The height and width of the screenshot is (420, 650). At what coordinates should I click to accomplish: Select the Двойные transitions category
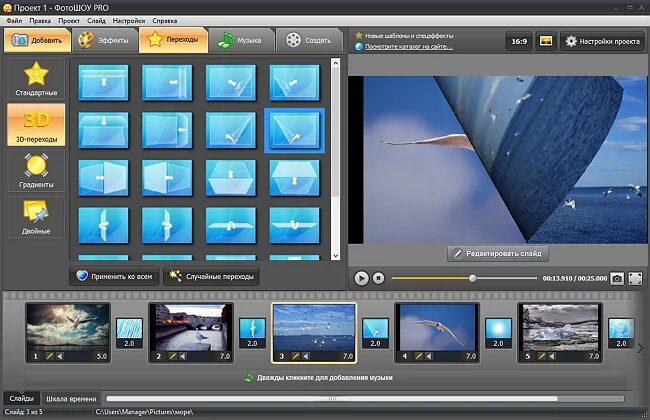coord(36,217)
